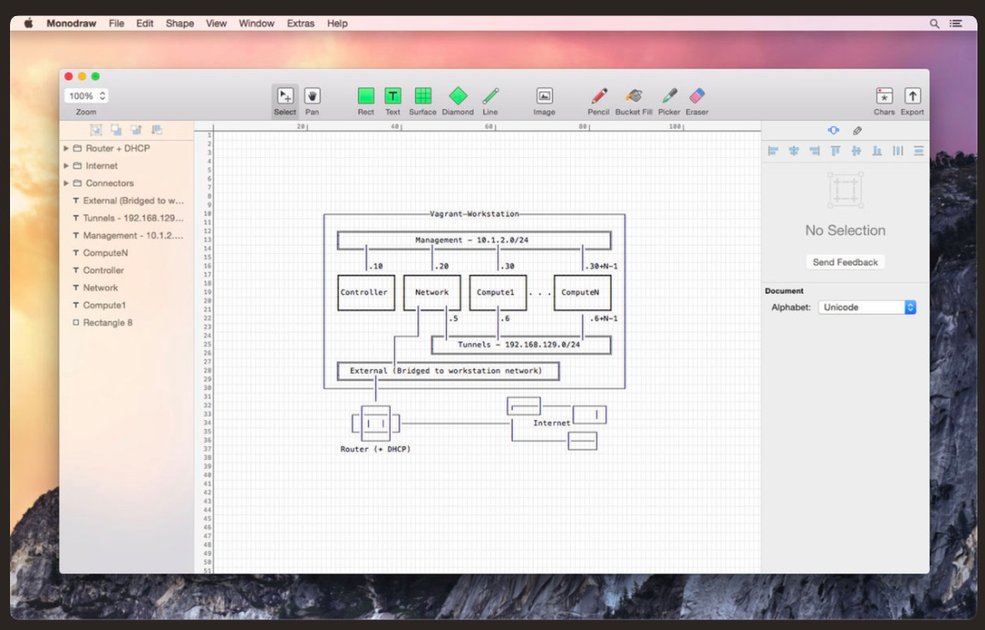Toggle the style inspector eye tab
The height and width of the screenshot is (630, 985).
coord(833,130)
